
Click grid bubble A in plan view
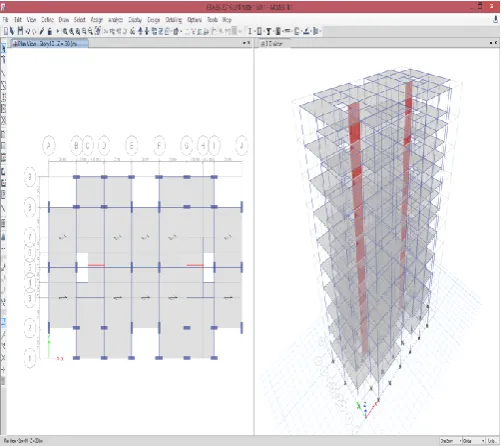click(49, 146)
